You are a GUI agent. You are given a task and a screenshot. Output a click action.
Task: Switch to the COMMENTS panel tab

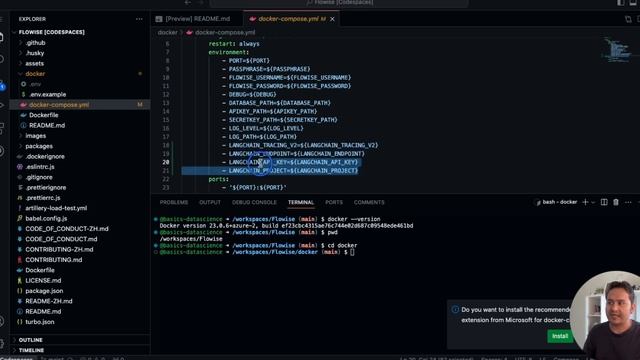[369, 202]
